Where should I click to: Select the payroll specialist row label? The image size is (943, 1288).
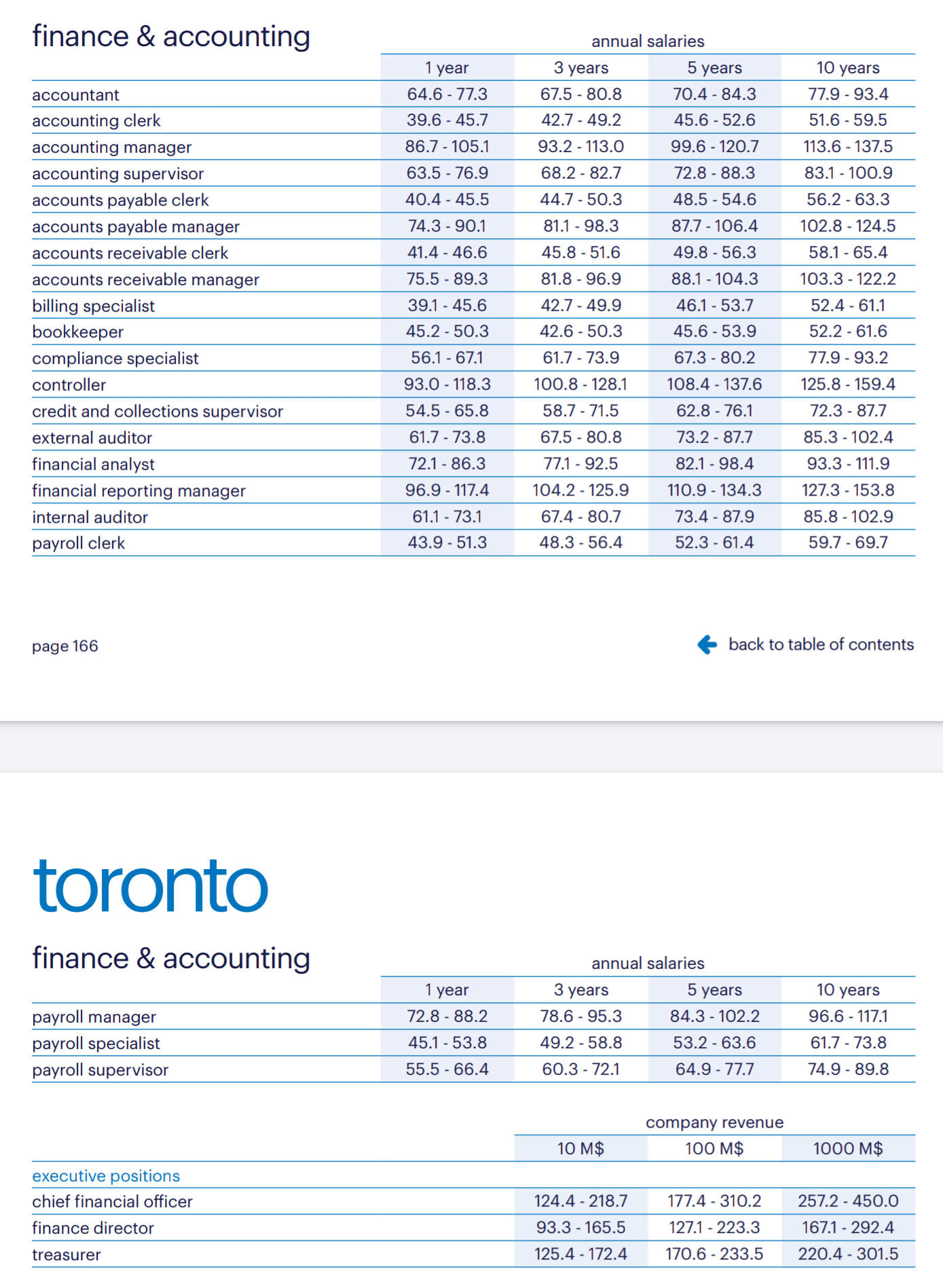click(x=96, y=1044)
